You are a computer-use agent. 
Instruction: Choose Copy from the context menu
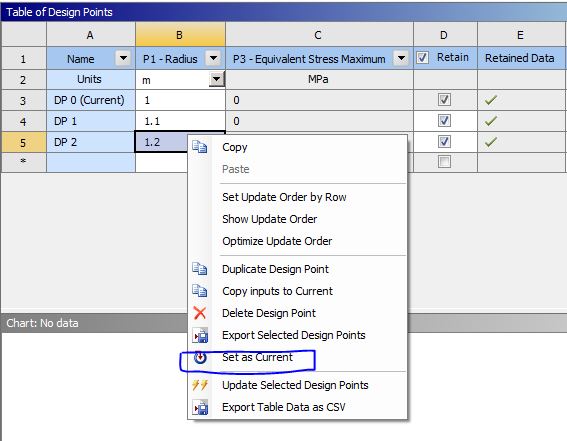click(297, 147)
